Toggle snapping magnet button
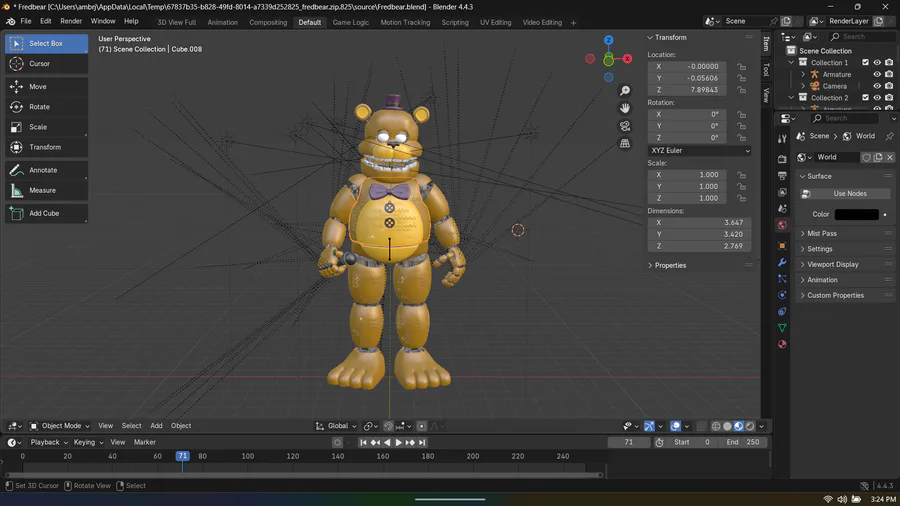This screenshot has width=900, height=506. pyautogui.click(x=388, y=426)
